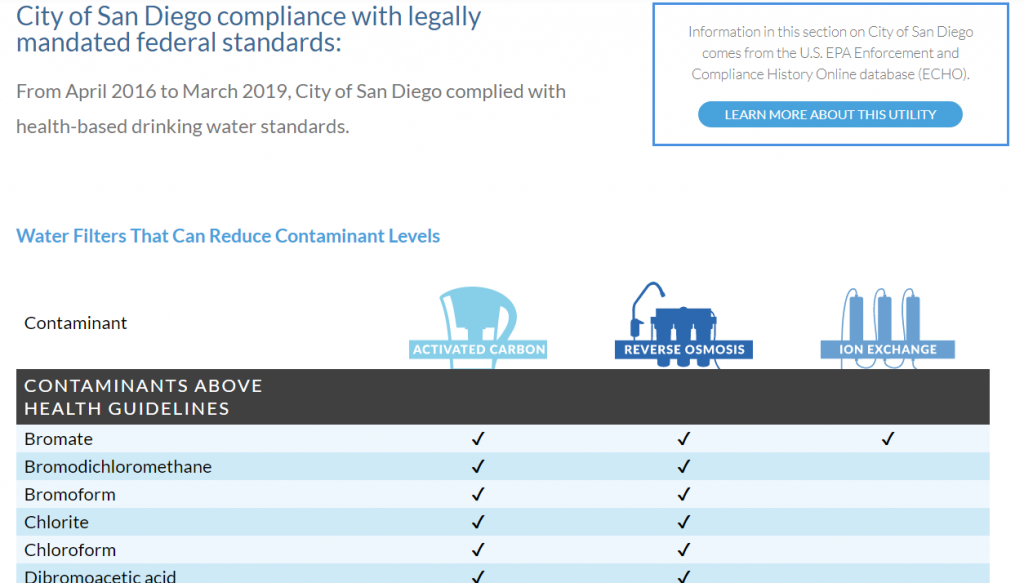
Task: Click the Activated Carbon pitcher icon
Action: click(x=478, y=326)
